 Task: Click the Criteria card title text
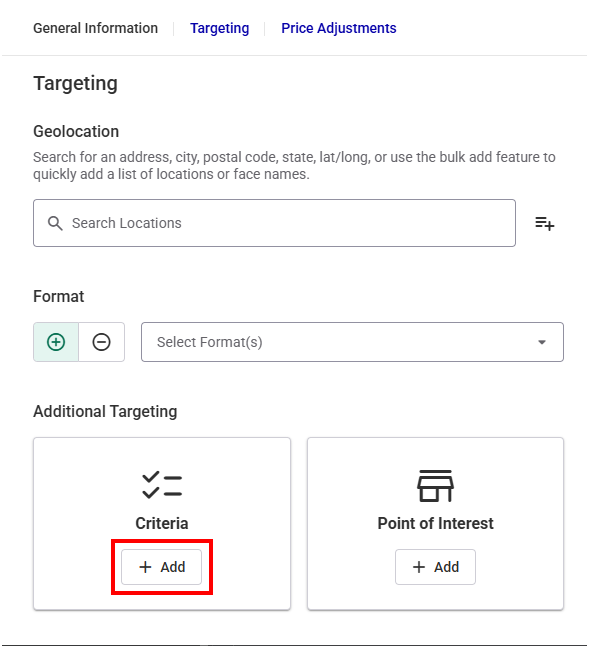click(162, 523)
